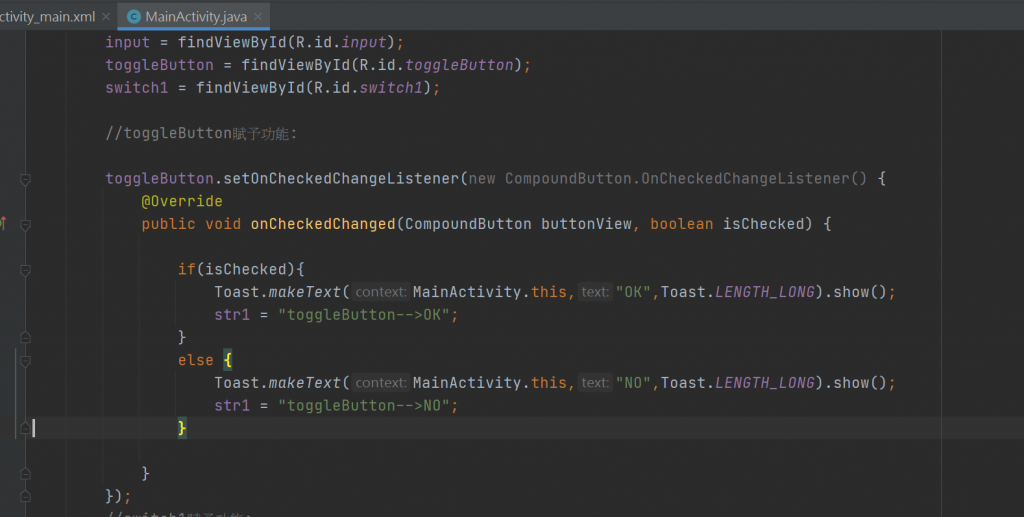Collapse the if(isChecked) block fold marker
Screen dimensions: 1024x517
[x=25, y=270]
